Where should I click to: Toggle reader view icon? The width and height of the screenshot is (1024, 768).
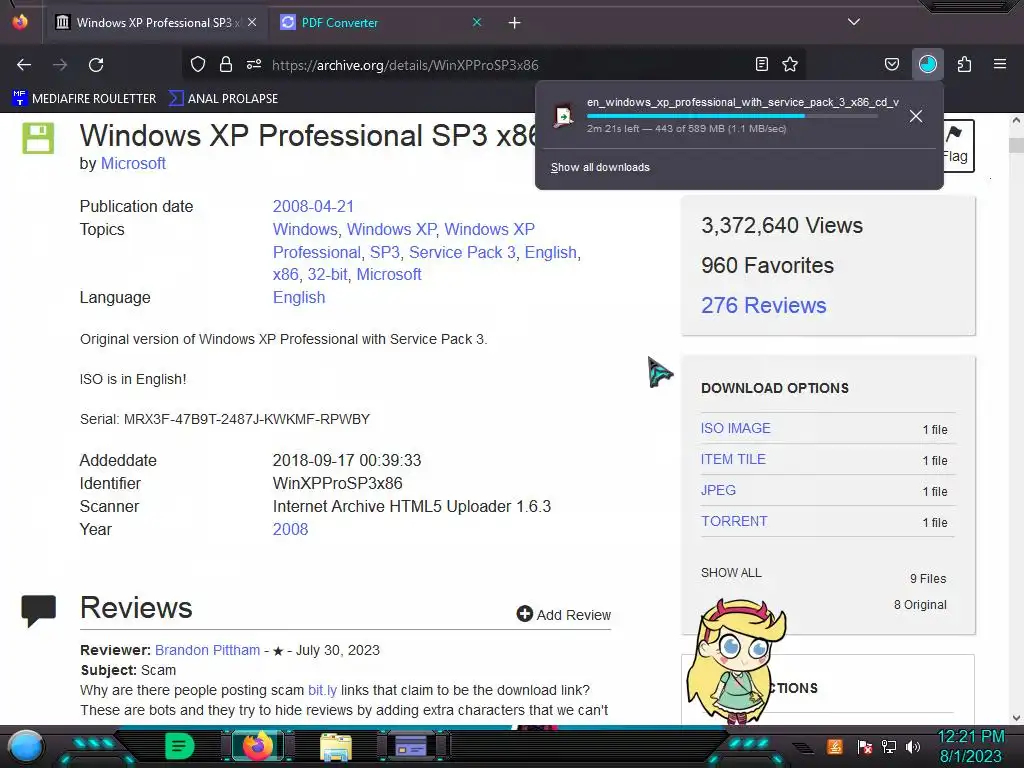(761, 64)
